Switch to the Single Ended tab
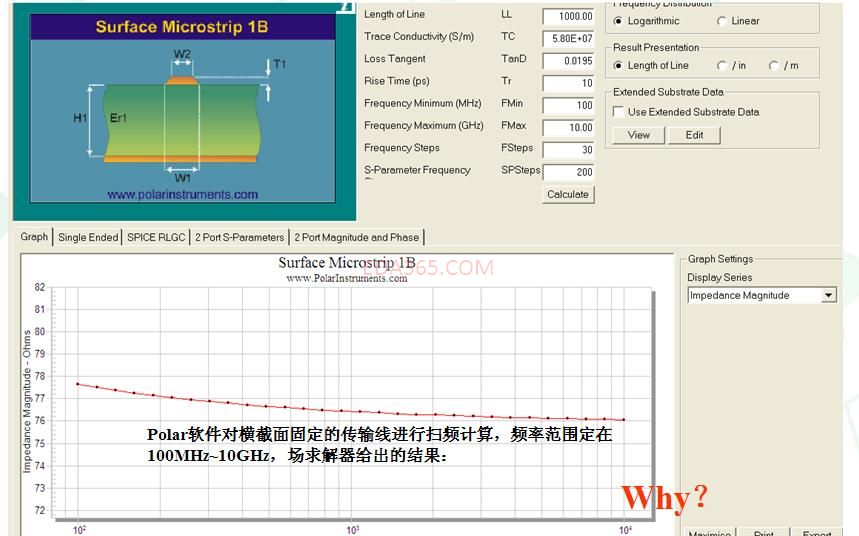The width and height of the screenshot is (859, 536). [88, 237]
